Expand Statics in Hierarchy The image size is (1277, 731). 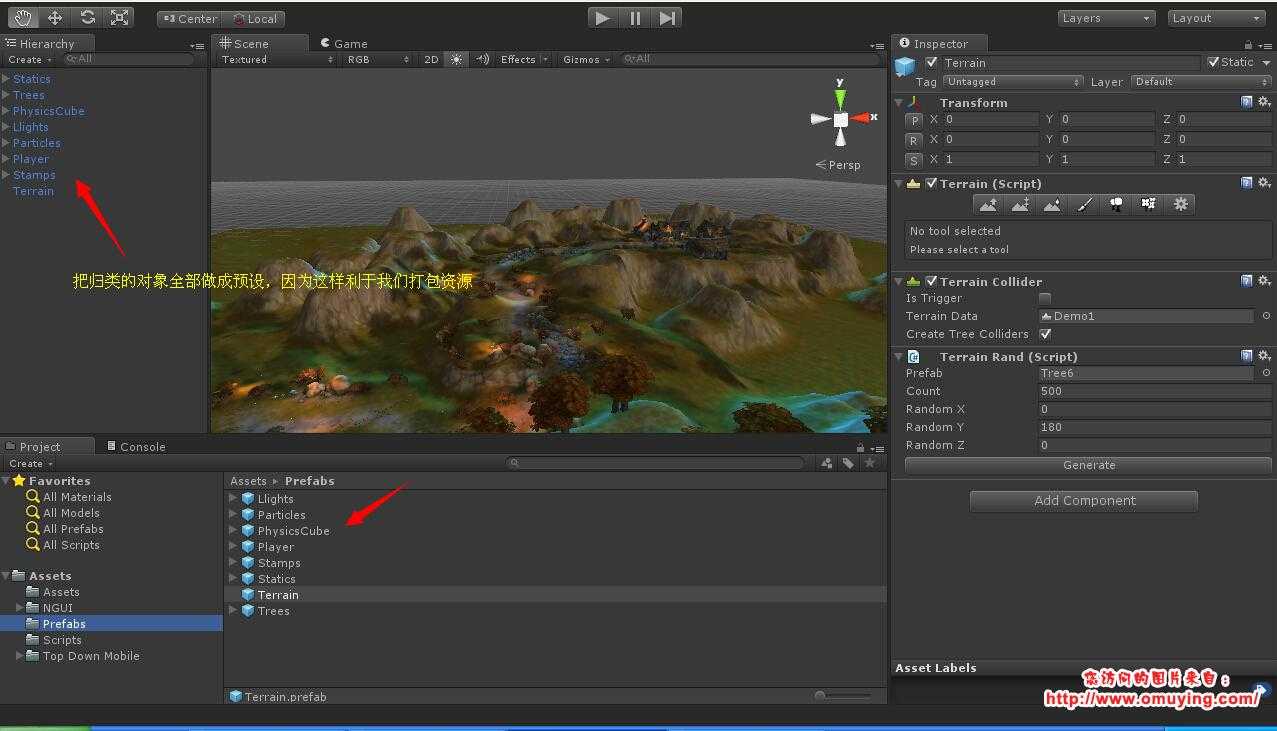(x=6, y=79)
